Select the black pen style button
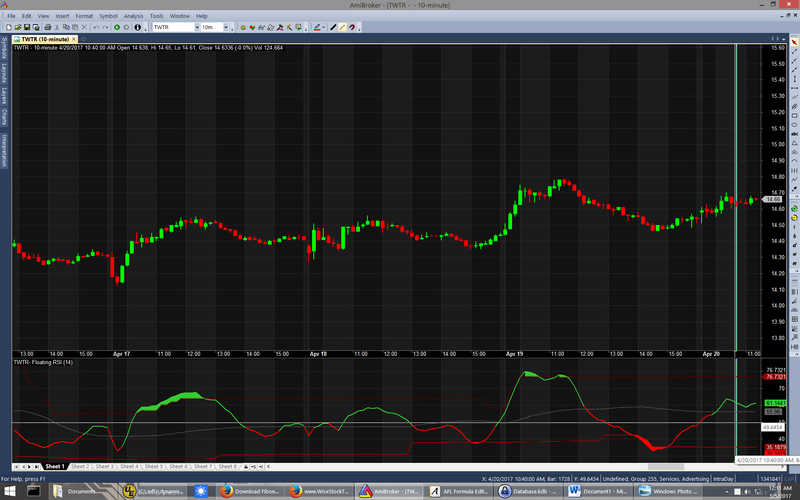 click(333, 27)
